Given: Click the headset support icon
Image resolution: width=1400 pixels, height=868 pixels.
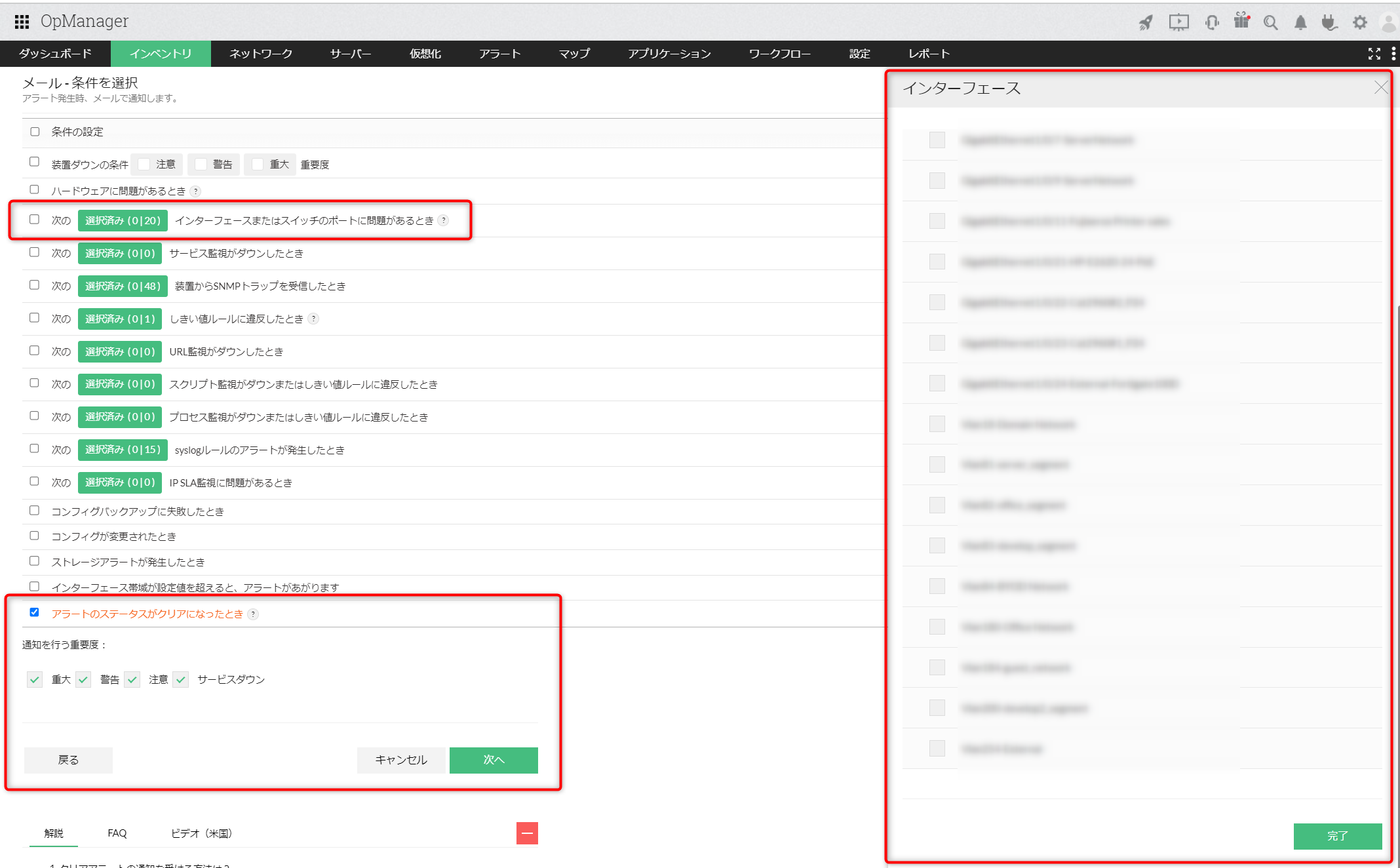Looking at the screenshot, I should tap(1211, 23).
